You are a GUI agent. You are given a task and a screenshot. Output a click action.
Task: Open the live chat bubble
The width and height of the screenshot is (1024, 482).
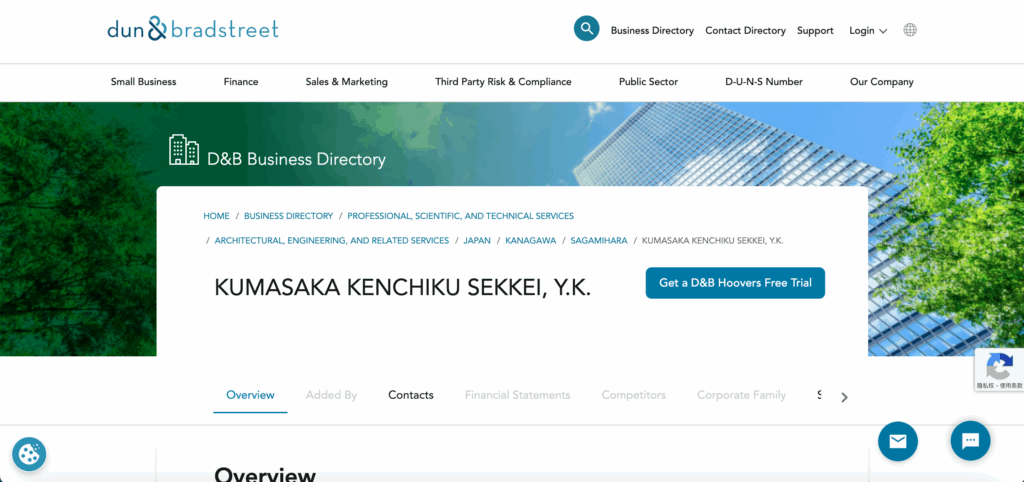click(970, 442)
